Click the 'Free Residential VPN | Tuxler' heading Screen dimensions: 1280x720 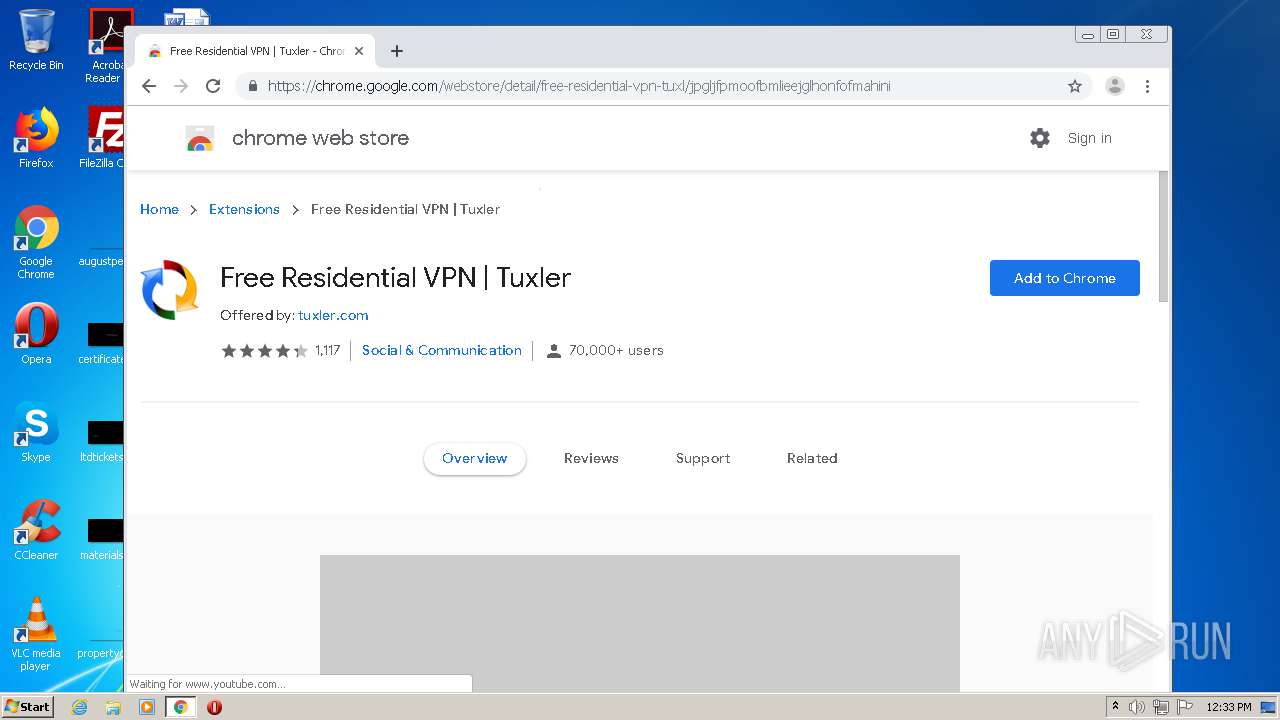pos(396,277)
